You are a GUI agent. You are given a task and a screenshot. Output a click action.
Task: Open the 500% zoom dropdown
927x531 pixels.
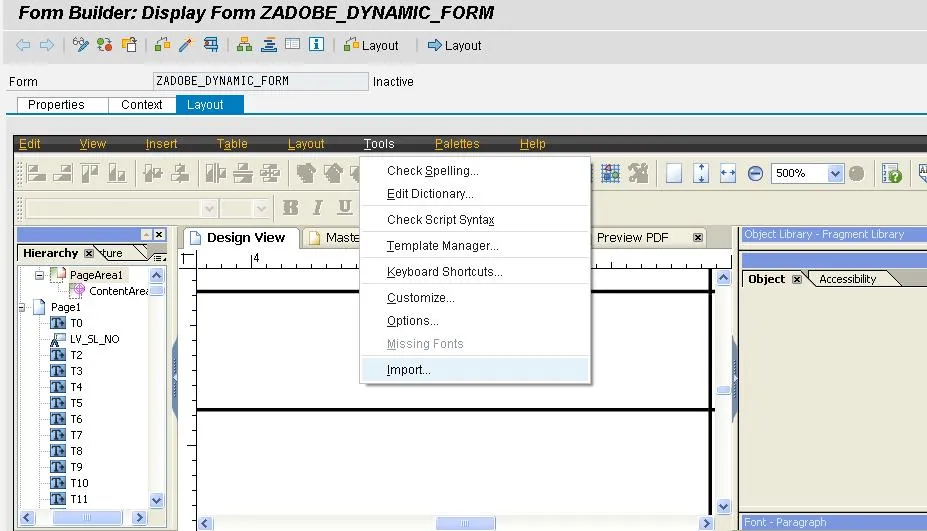[x=834, y=173]
